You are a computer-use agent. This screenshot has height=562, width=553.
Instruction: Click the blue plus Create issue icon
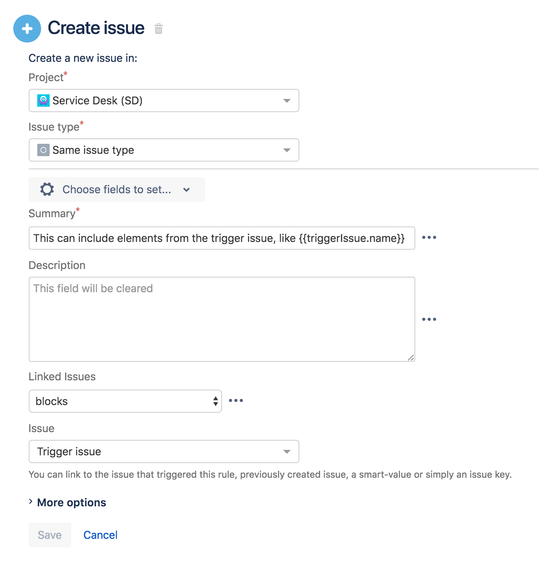(x=27, y=29)
